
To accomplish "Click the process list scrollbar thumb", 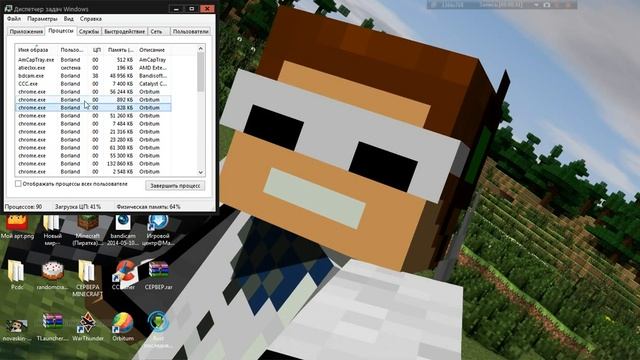I will pos(200,72).
